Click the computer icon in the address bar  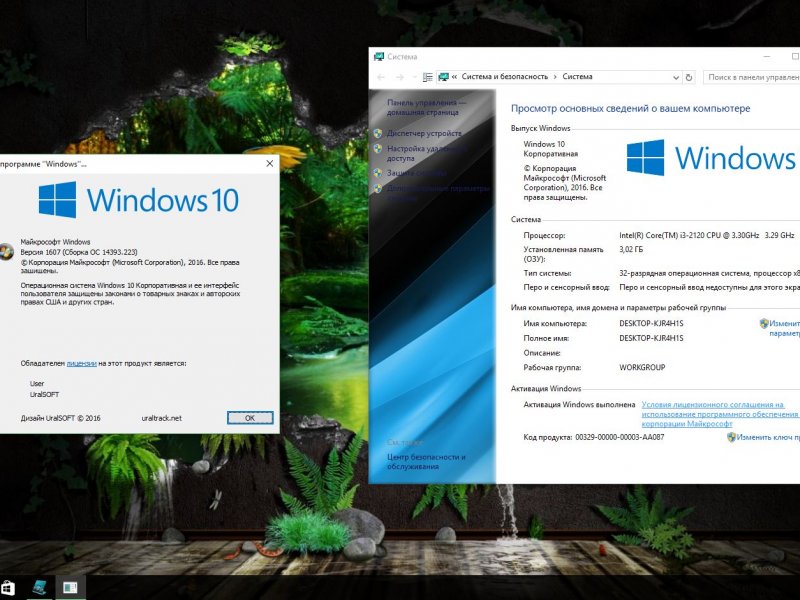click(443, 77)
